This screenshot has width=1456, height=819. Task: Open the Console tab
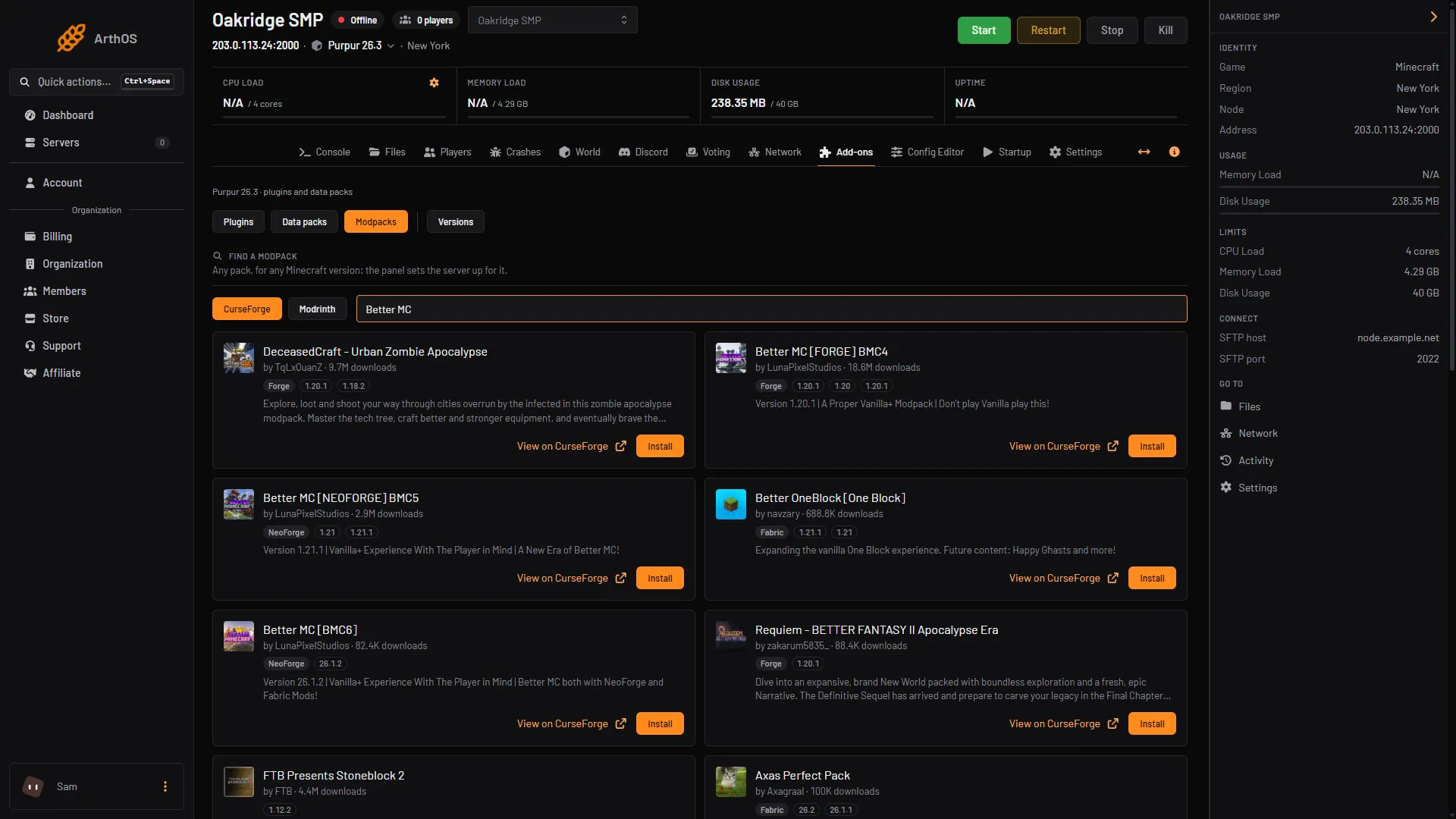(324, 152)
